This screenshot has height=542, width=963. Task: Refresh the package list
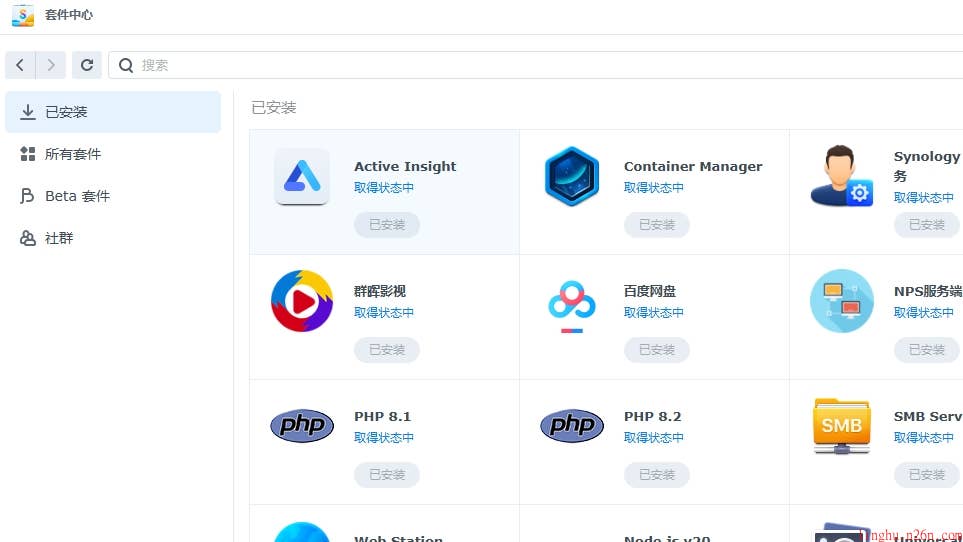tap(87, 65)
